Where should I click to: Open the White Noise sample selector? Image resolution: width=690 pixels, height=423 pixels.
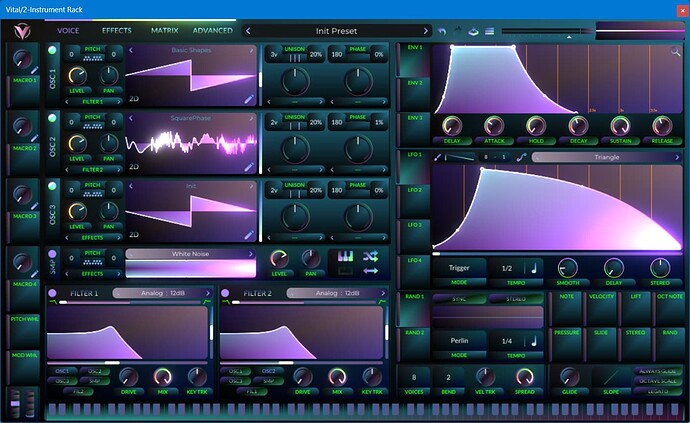191,254
